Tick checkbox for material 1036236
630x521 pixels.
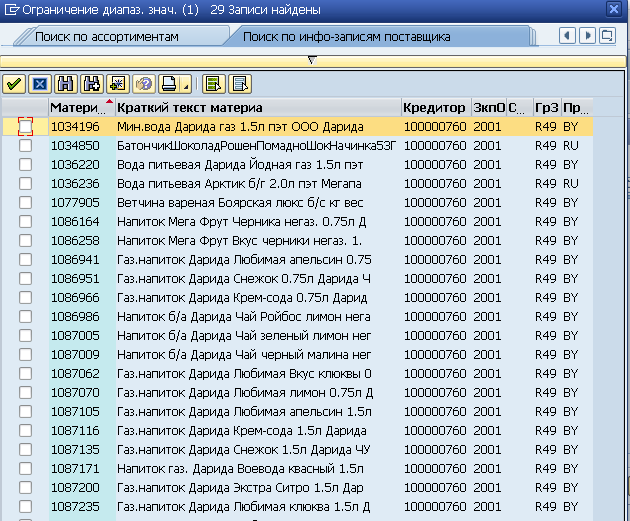(25, 184)
